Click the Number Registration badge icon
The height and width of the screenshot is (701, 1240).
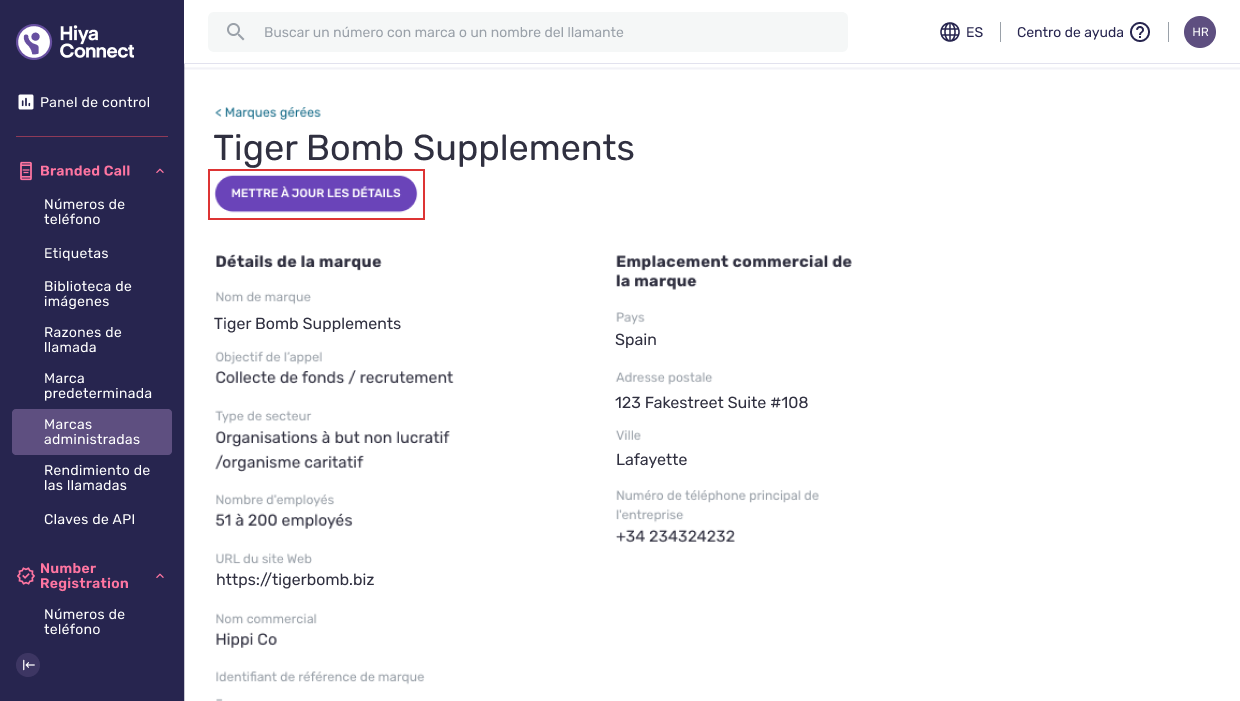[x=26, y=576]
